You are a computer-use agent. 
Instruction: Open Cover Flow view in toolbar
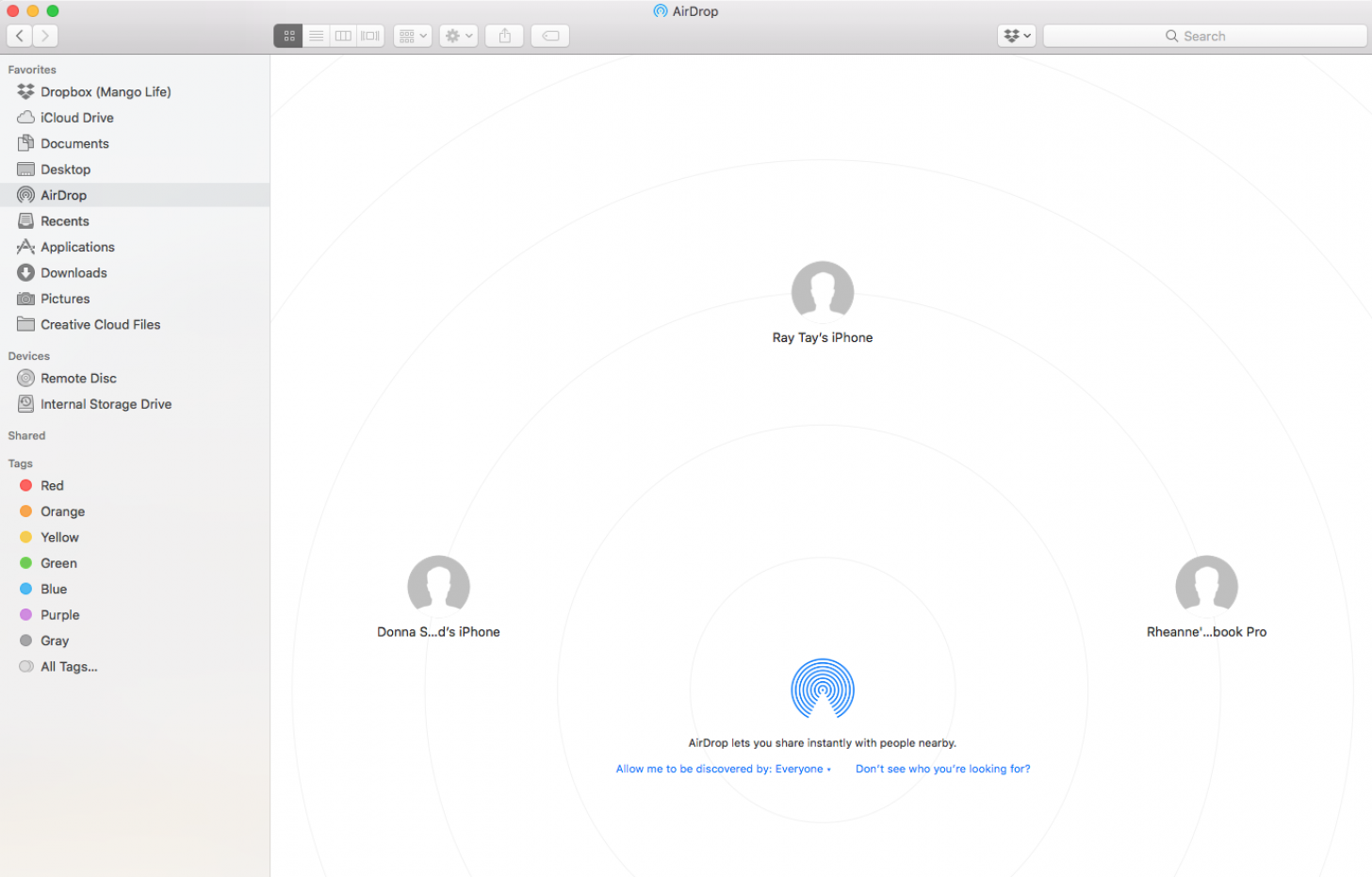(370, 36)
